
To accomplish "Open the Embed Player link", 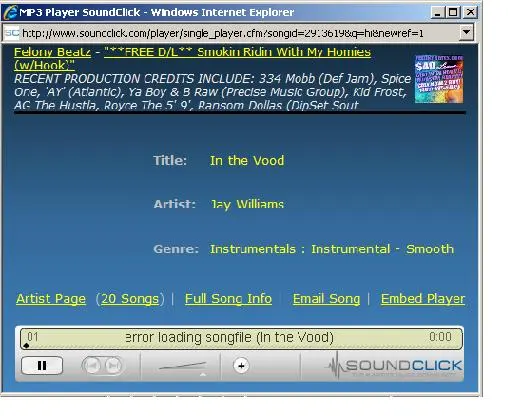I will click(423, 299).
